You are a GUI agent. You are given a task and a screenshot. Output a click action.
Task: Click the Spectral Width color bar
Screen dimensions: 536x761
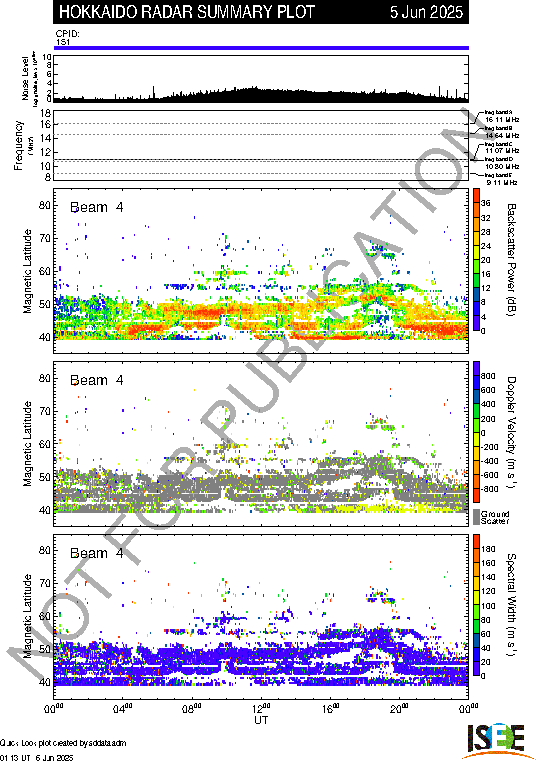[x=477, y=605]
